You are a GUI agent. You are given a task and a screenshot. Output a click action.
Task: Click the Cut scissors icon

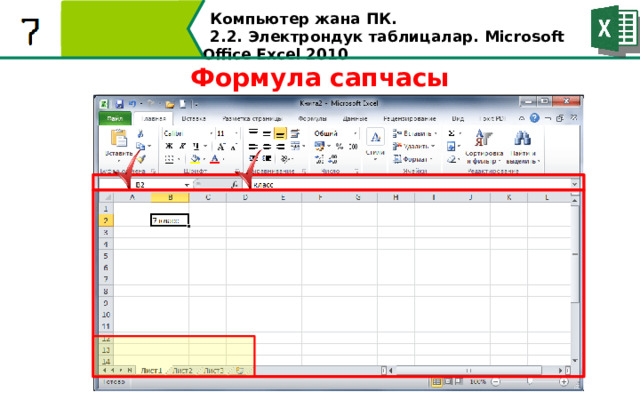point(140,133)
